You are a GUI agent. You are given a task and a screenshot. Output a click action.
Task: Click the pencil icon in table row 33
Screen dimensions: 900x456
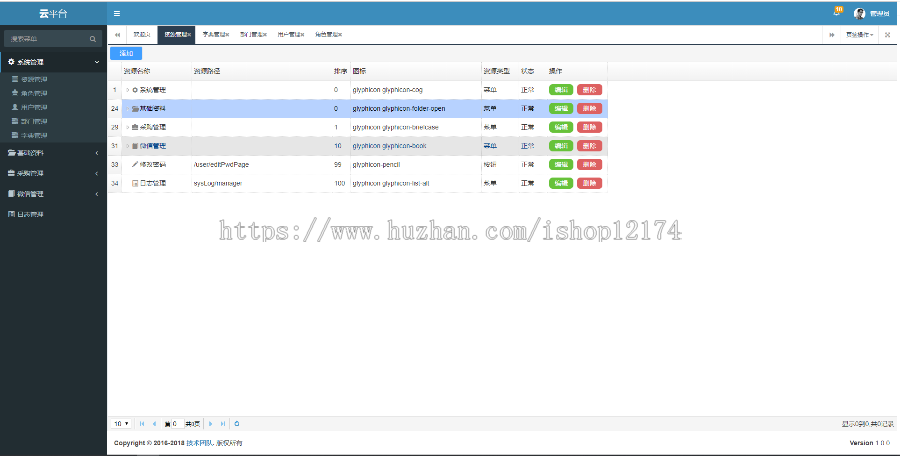coord(135,164)
